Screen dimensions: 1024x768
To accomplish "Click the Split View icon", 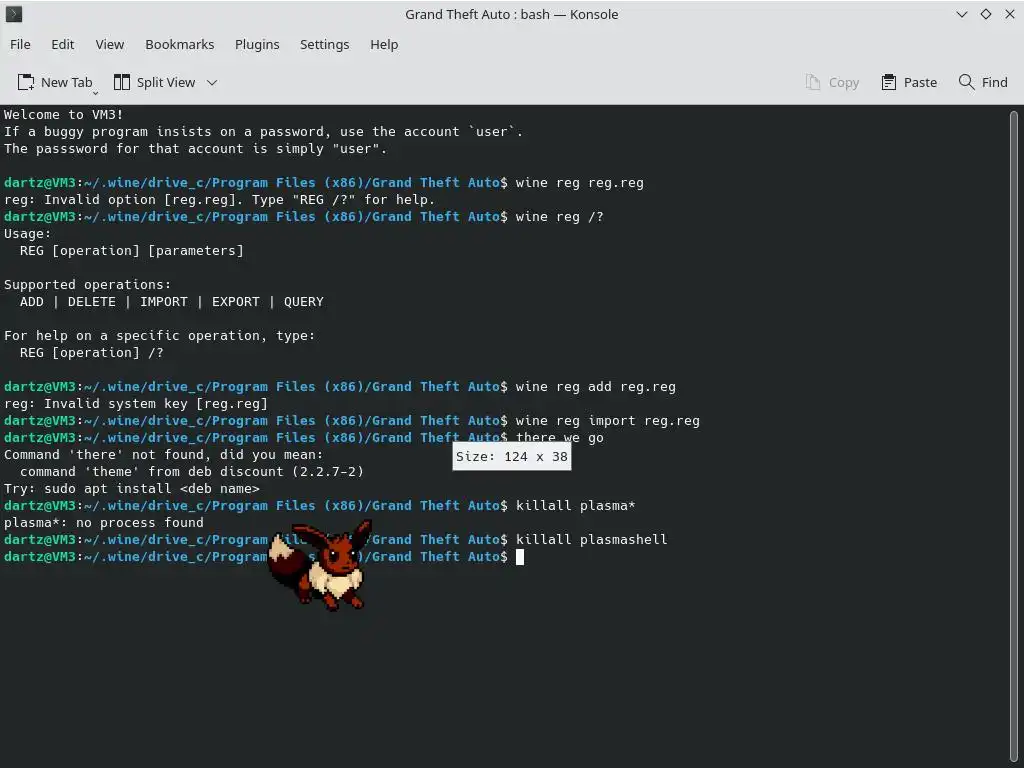I will (x=122, y=82).
